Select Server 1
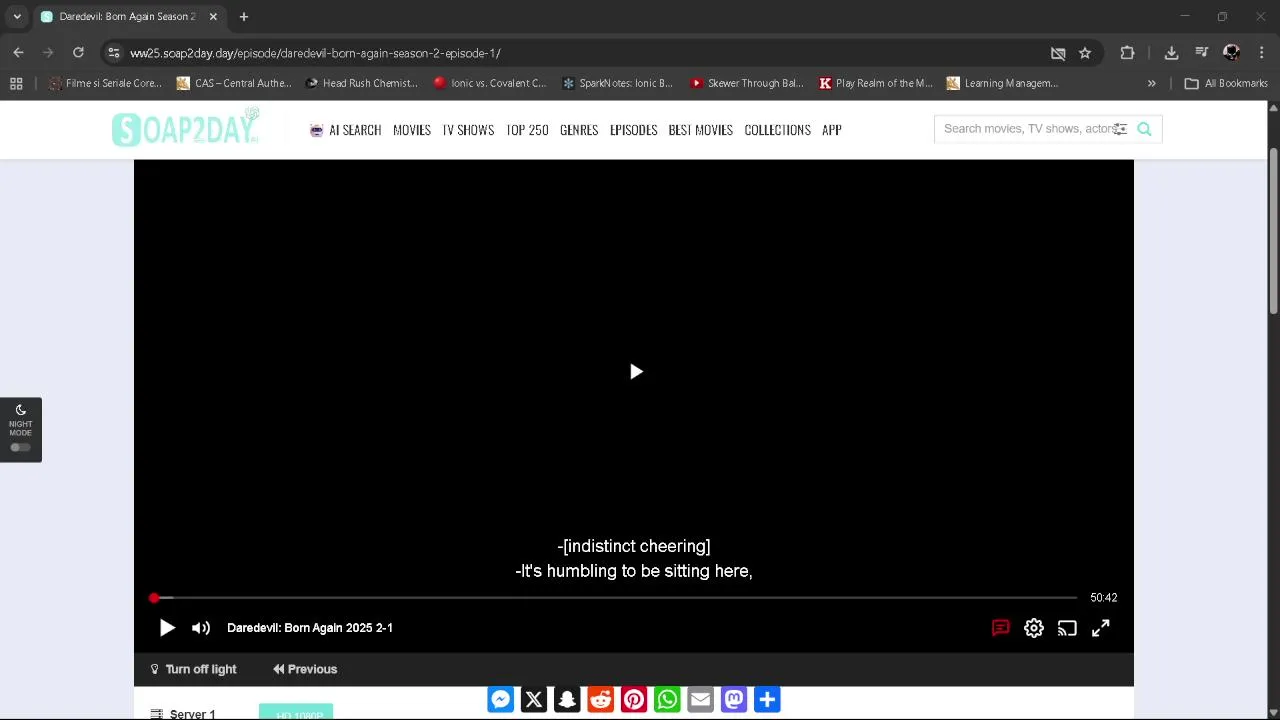This screenshot has width=1280, height=720. [183, 714]
